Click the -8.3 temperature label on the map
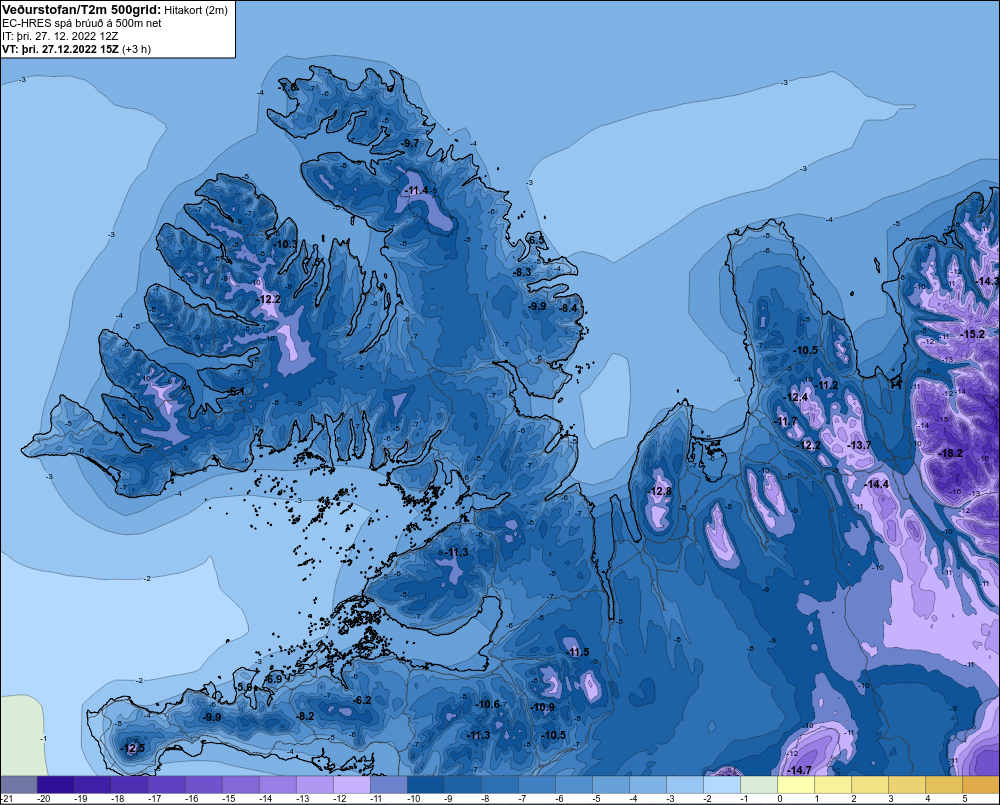 pyautogui.click(x=522, y=272)
